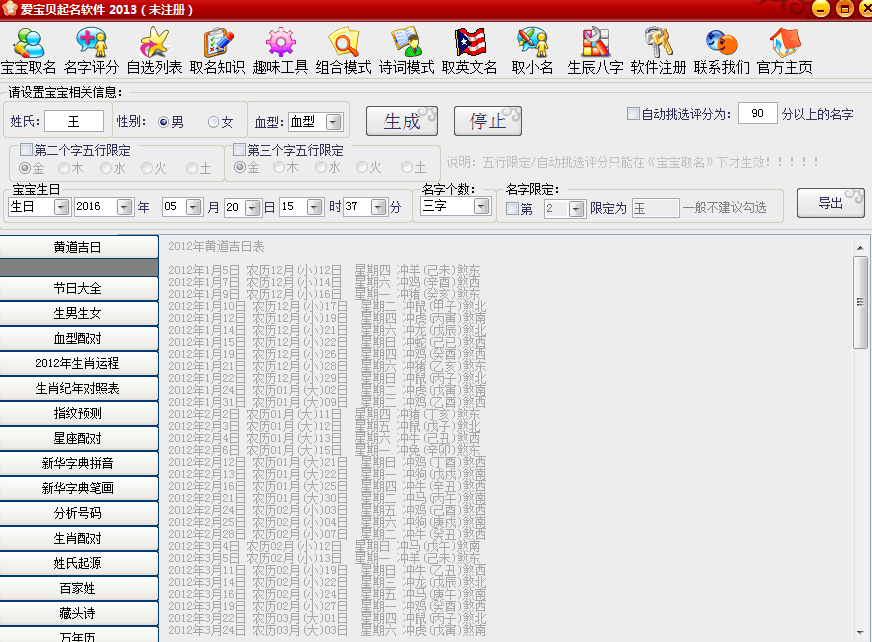The height and width of the screenshot is (642, 872).
Task: Select 水 radio in third-character group
Action: click(320, 167)
